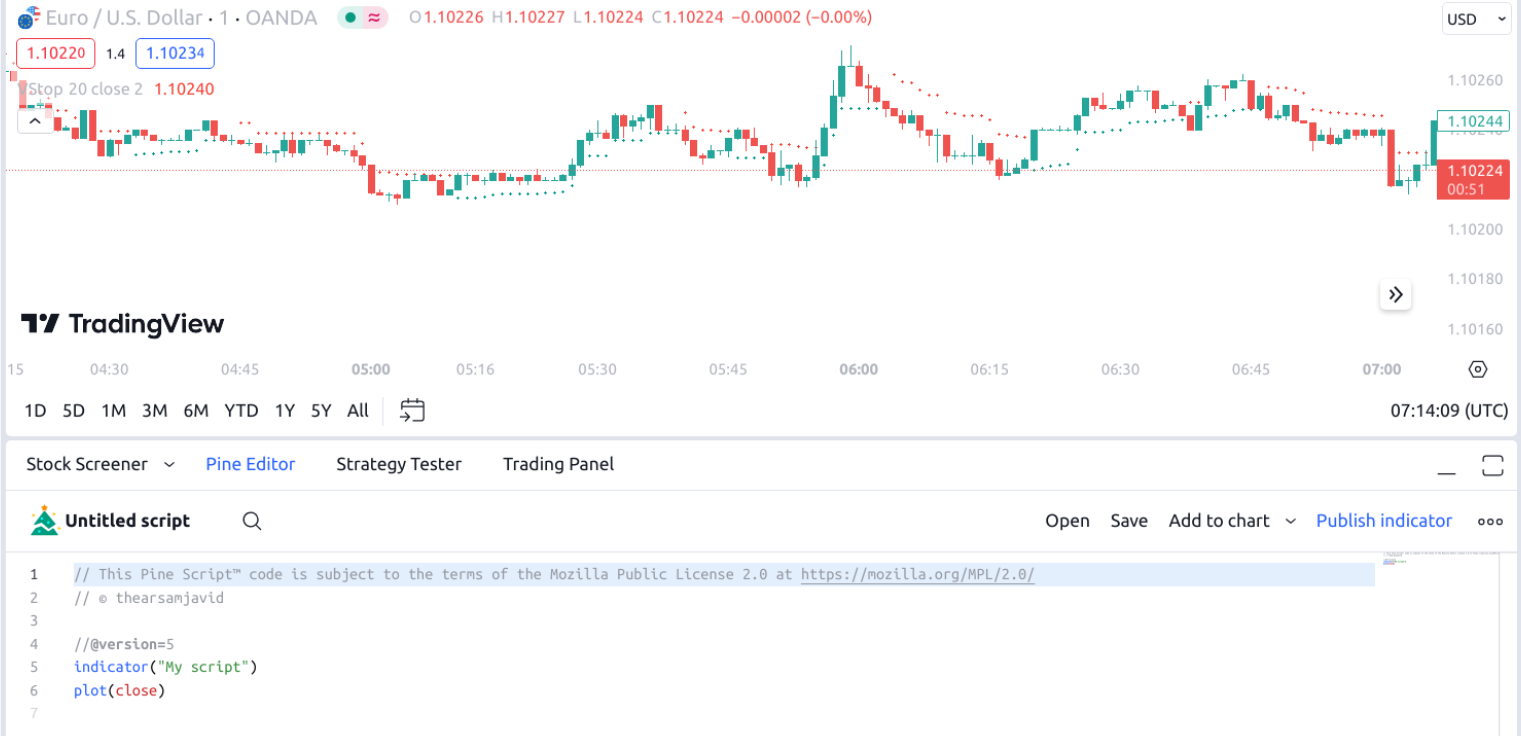Click line number 7 in editor
Viewport: 1521px width, 736px height.
coord(34,713)
